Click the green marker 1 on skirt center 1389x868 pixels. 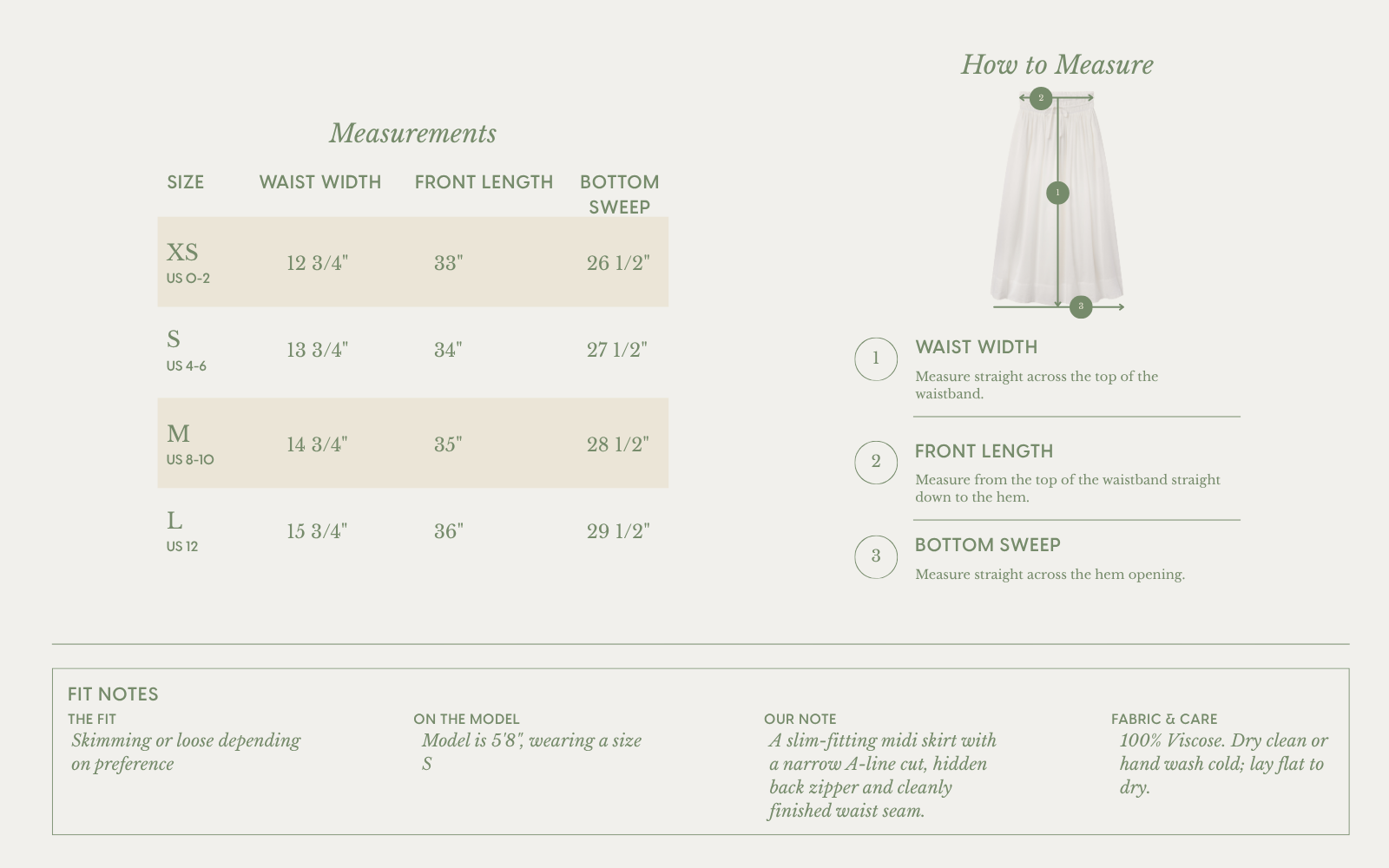coord(1057,193)
